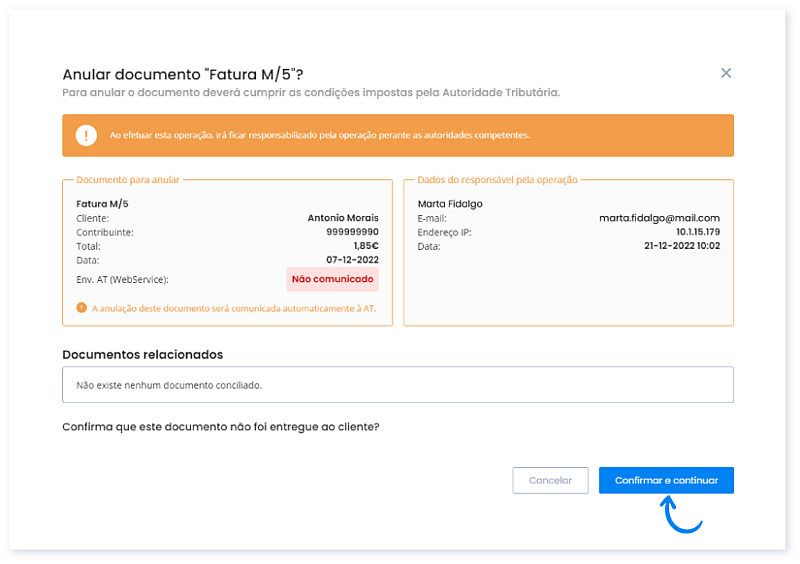The width and height of the screenshot is (800, 564).
Task: Click the orange info icon beside AT notice
Action: (82, 308)
